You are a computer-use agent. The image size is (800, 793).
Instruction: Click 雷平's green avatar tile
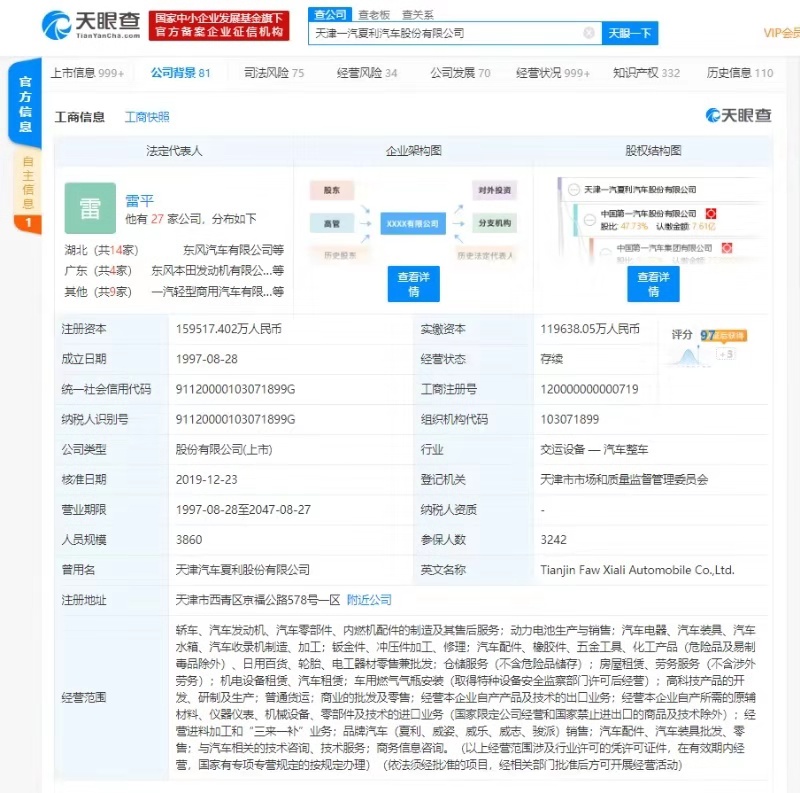(x=90, y=208)
